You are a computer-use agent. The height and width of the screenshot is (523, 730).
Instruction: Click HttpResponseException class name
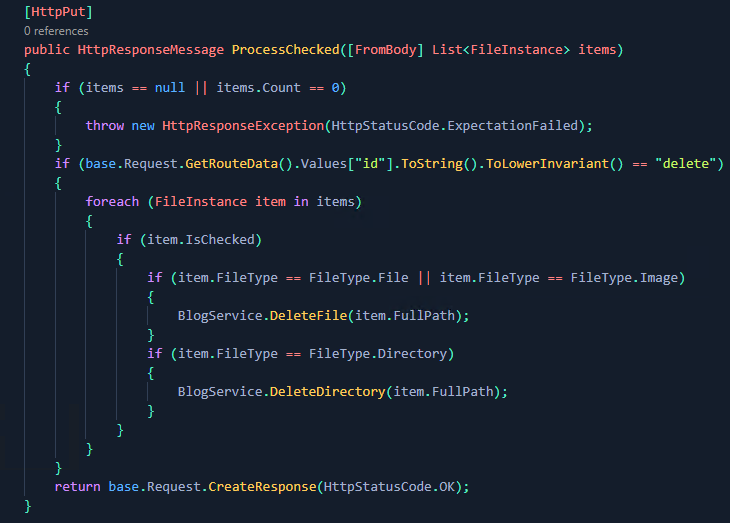click(x=243, y=126)
